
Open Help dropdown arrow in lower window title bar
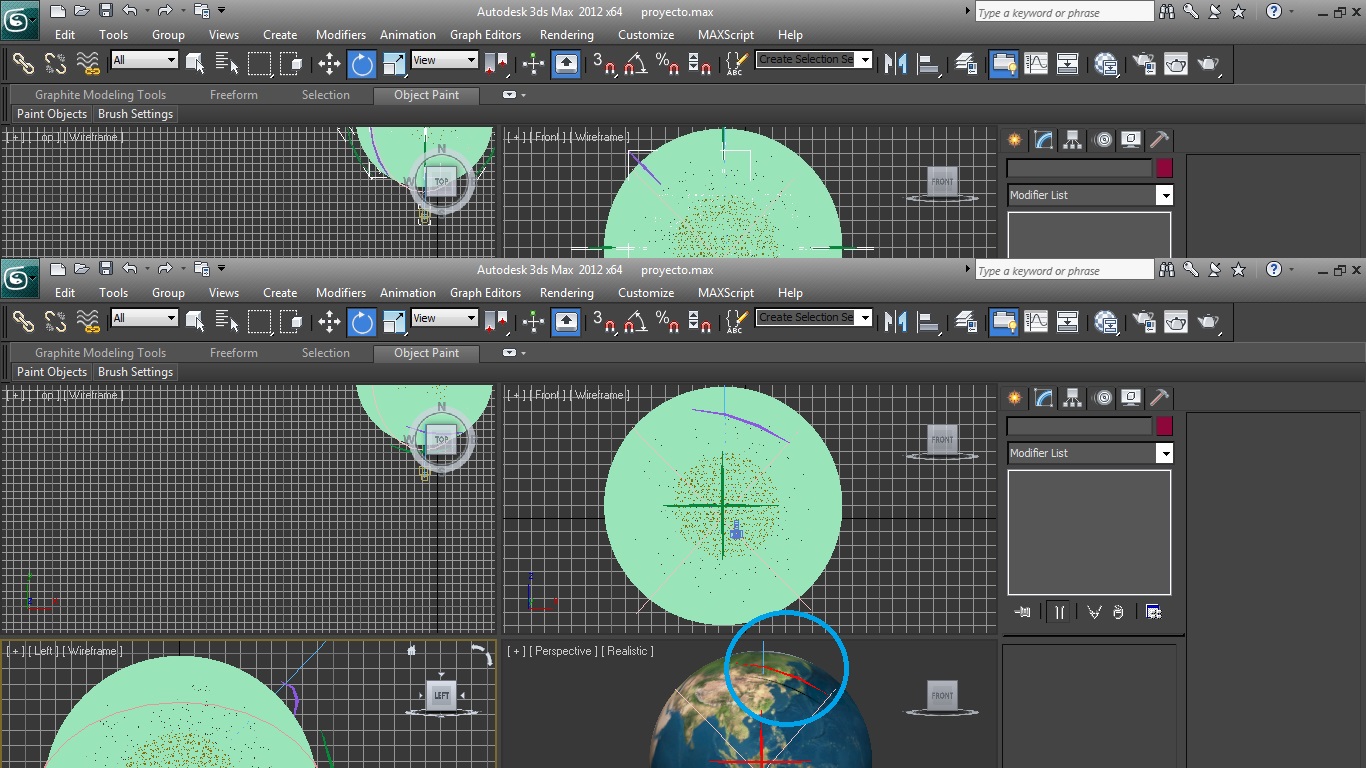[x=1291, y=269]
